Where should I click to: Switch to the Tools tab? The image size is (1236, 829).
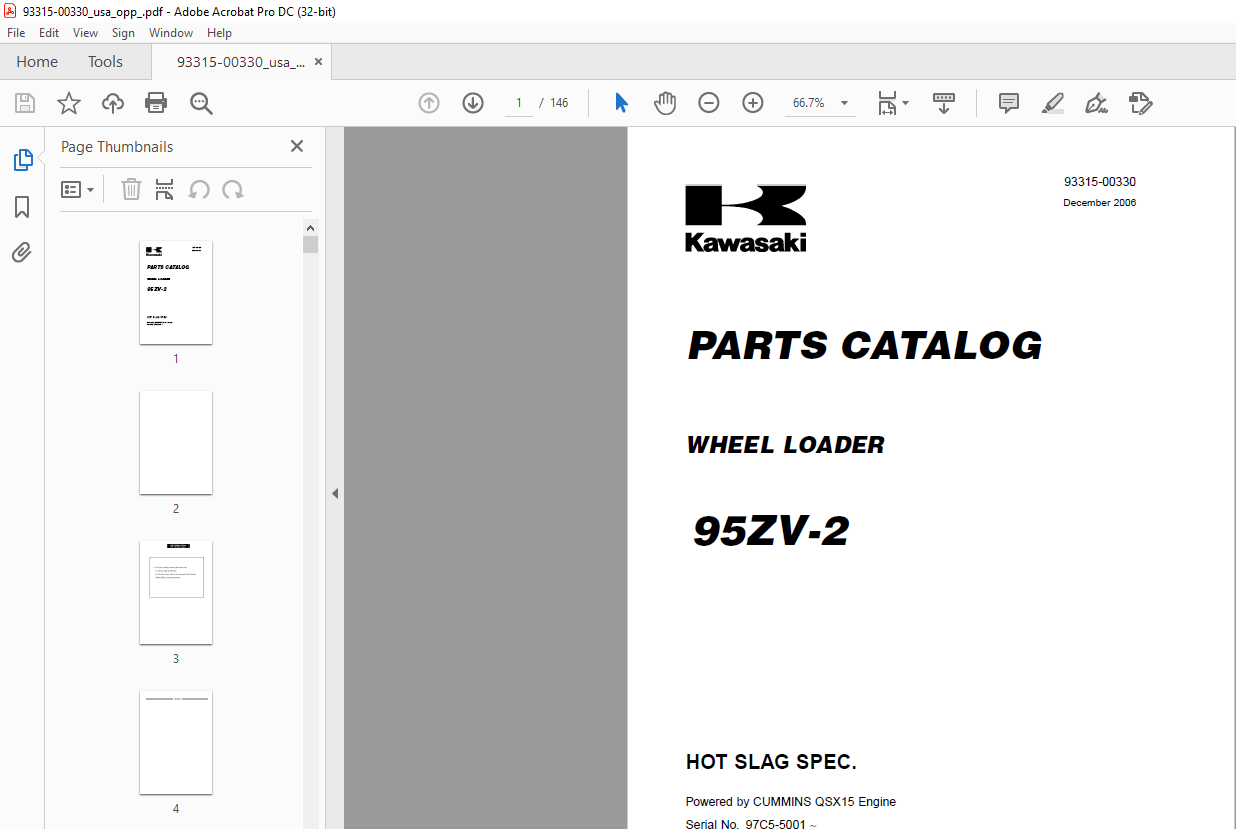pos(105,62)
